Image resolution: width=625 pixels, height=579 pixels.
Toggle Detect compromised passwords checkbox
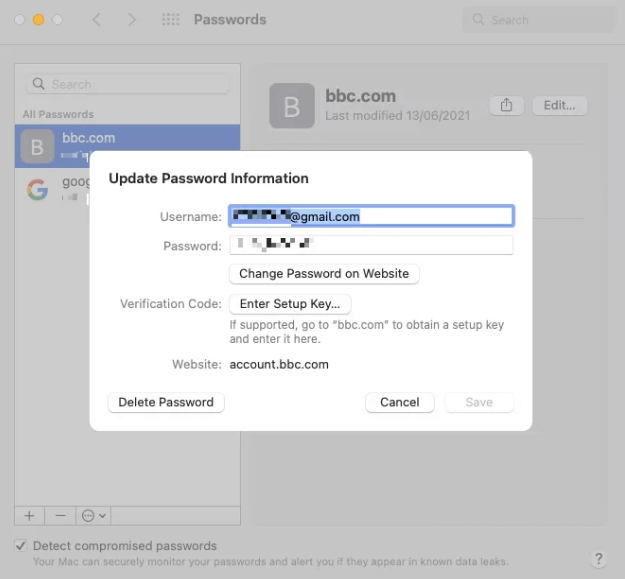21,546
